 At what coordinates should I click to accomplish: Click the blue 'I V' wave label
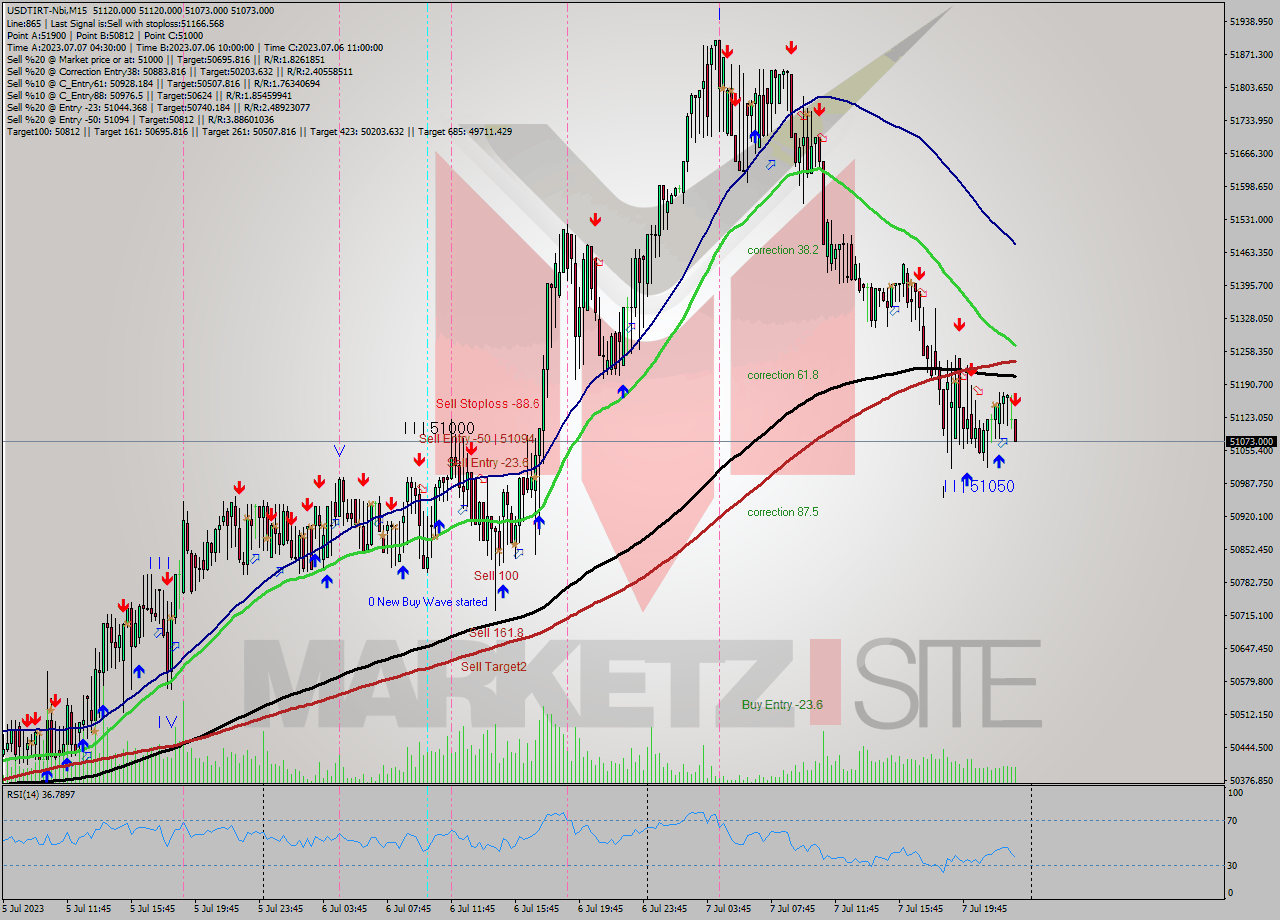167,721
